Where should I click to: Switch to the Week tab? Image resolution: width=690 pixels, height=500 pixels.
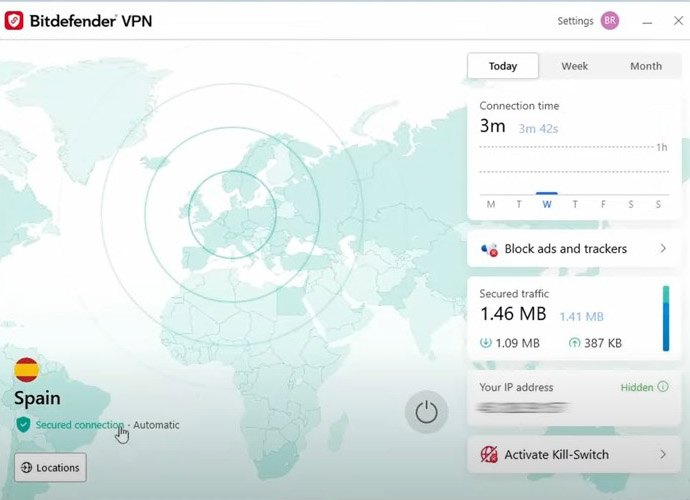pyautogui.click(x=574, y=66)
